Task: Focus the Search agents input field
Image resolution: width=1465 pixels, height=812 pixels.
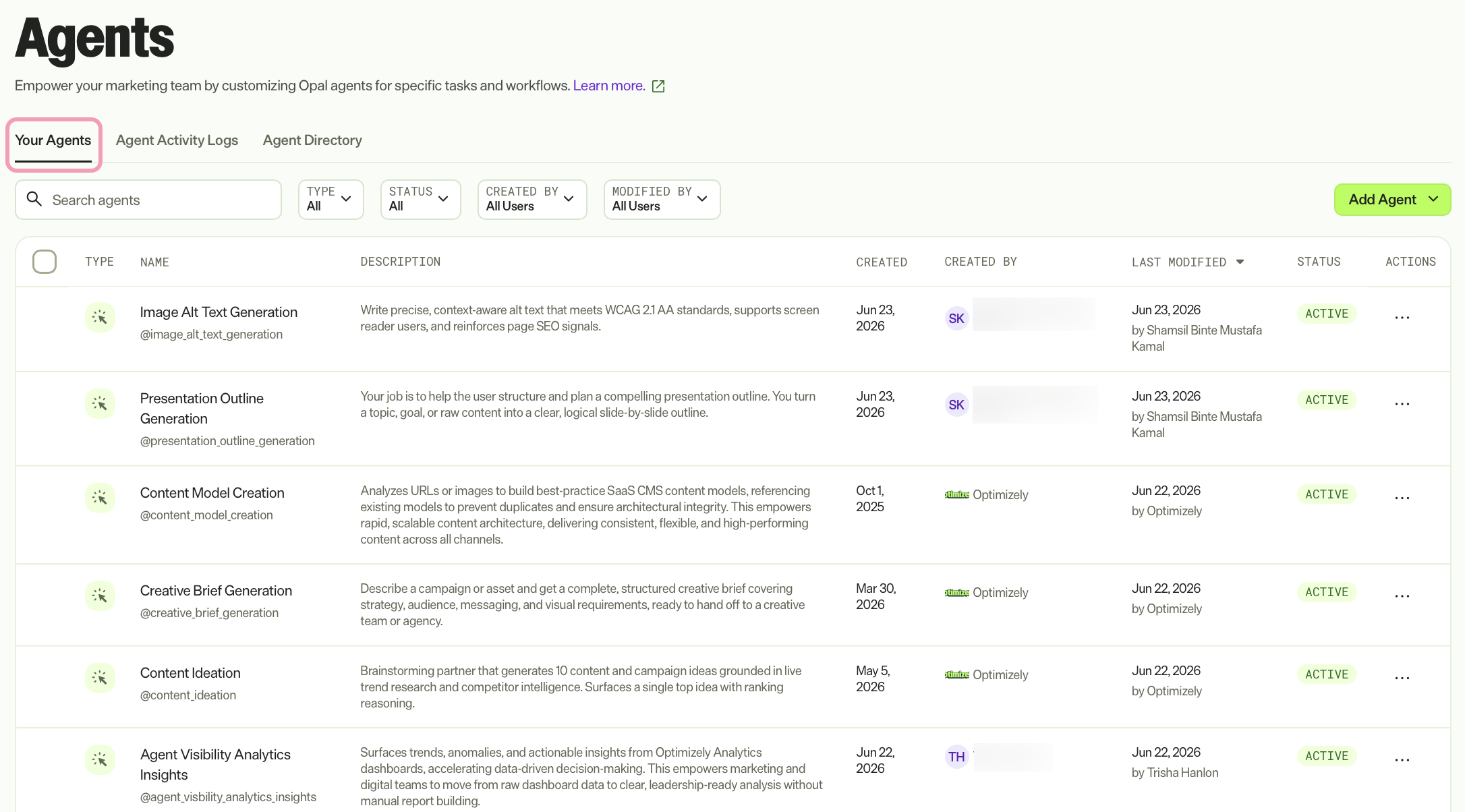Action: (148, 200)
